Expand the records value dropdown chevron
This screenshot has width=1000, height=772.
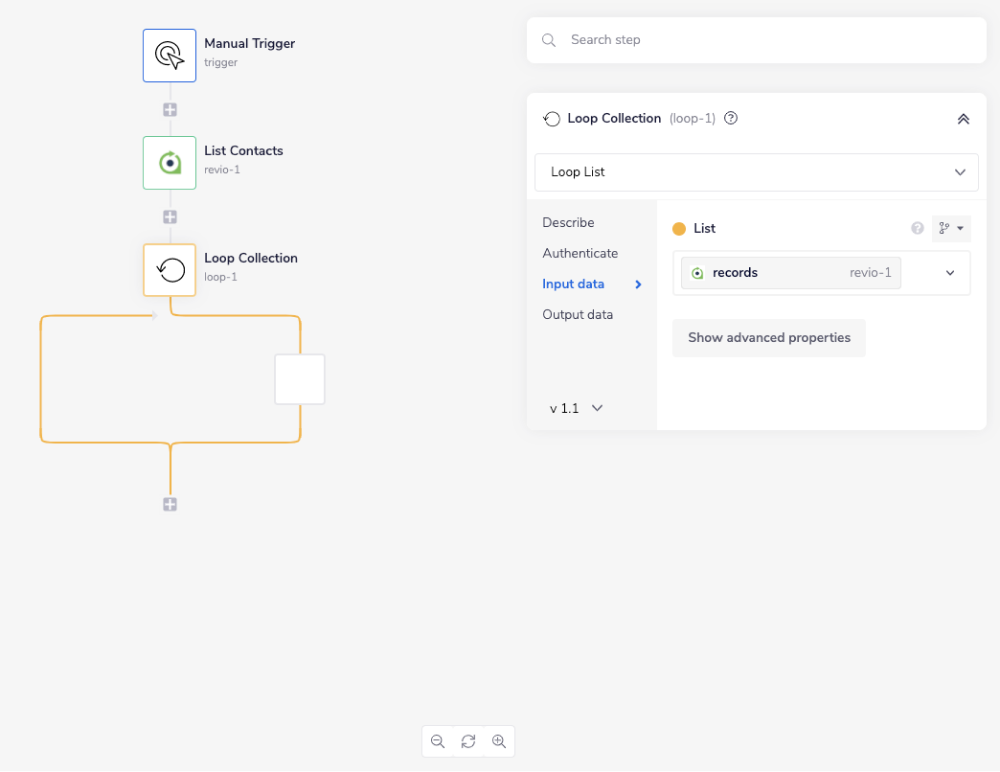tap(950, 273)
